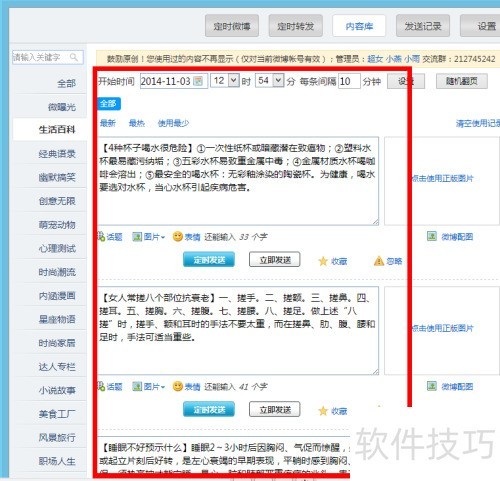Viewport: 500px width, 481px height.
Task: Click the 话题 topic icon under second post
Action: (101, 386)
